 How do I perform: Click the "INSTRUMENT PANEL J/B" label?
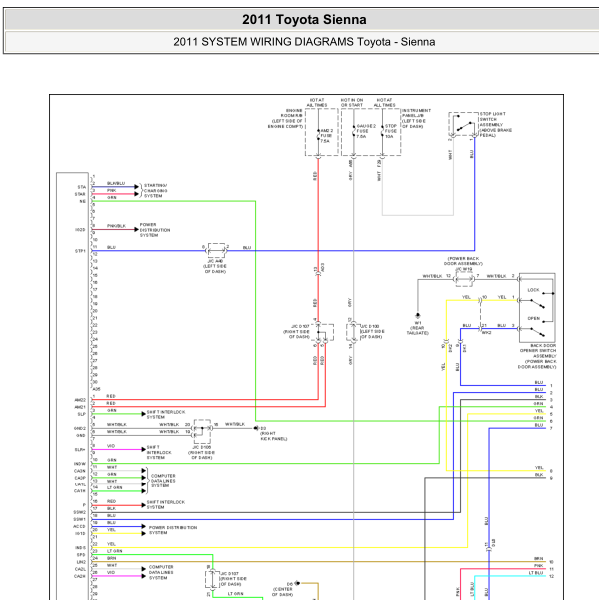pos(416,118)
